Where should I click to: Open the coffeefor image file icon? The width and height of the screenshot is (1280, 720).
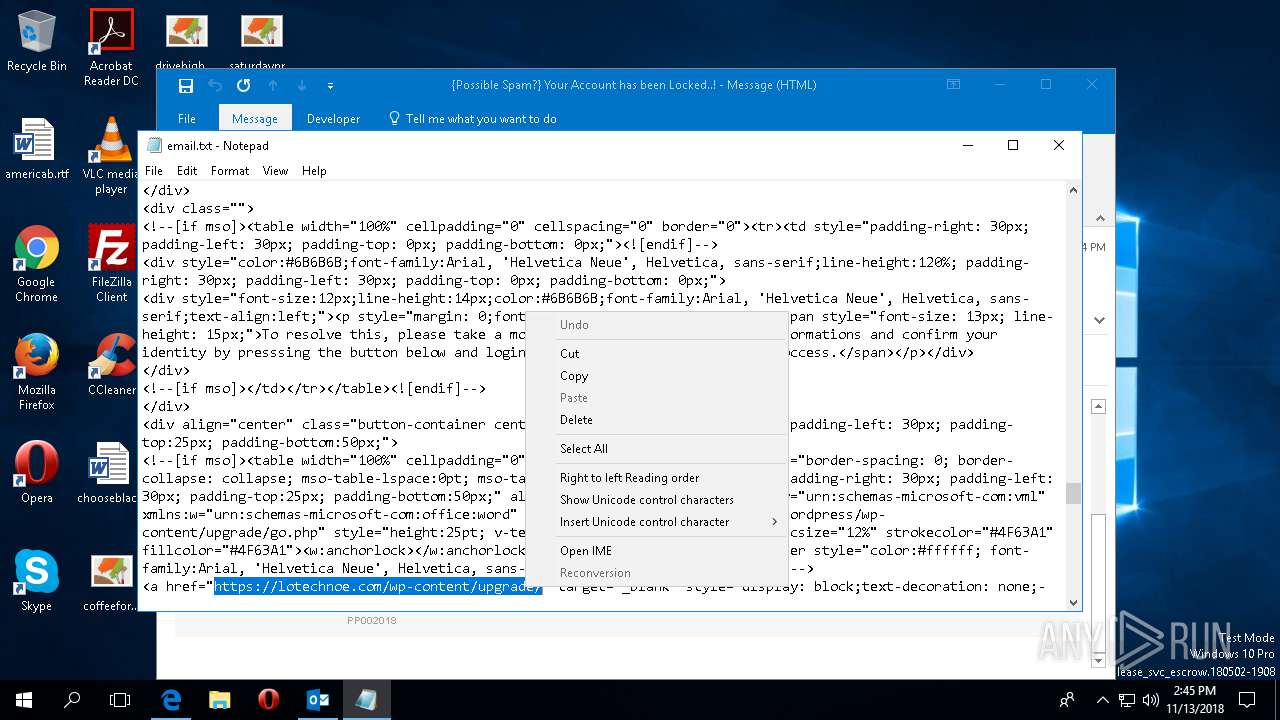pyautogui.click(x=111, y=580)
